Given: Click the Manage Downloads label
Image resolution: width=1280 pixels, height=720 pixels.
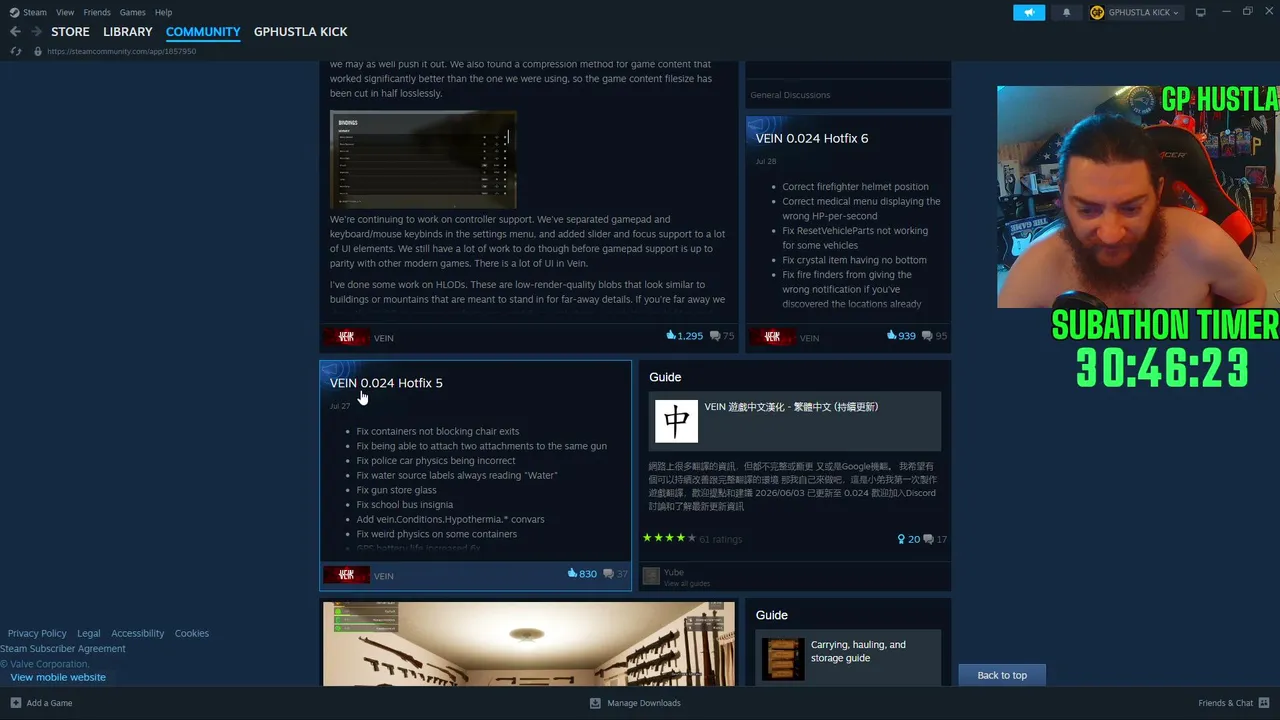Looking at the screenshot, I should click(644, 703).
